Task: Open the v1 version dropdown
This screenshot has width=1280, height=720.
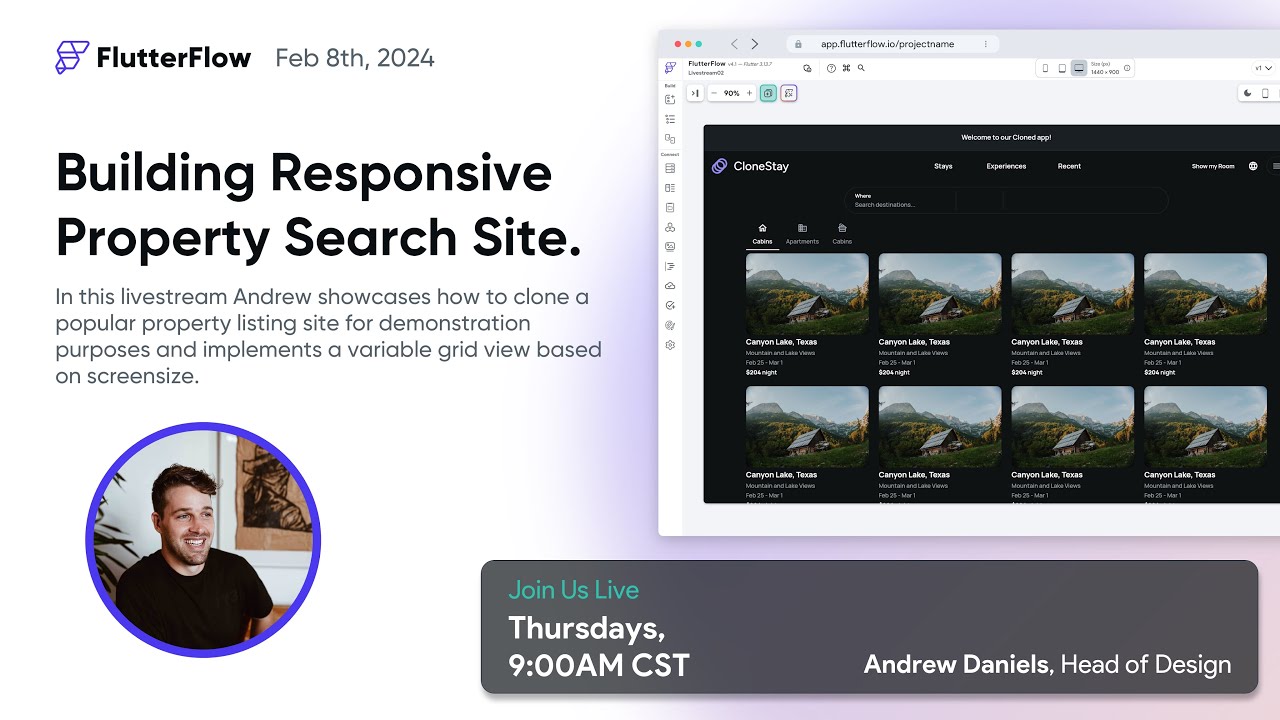Action: [x=1264, y=68]
